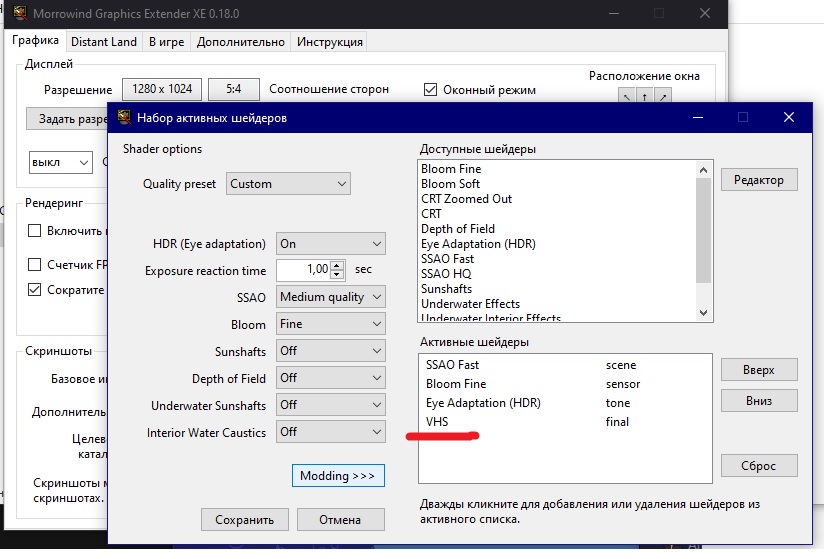Select Depth of Field in available shaders

click(x=557, y=229)
